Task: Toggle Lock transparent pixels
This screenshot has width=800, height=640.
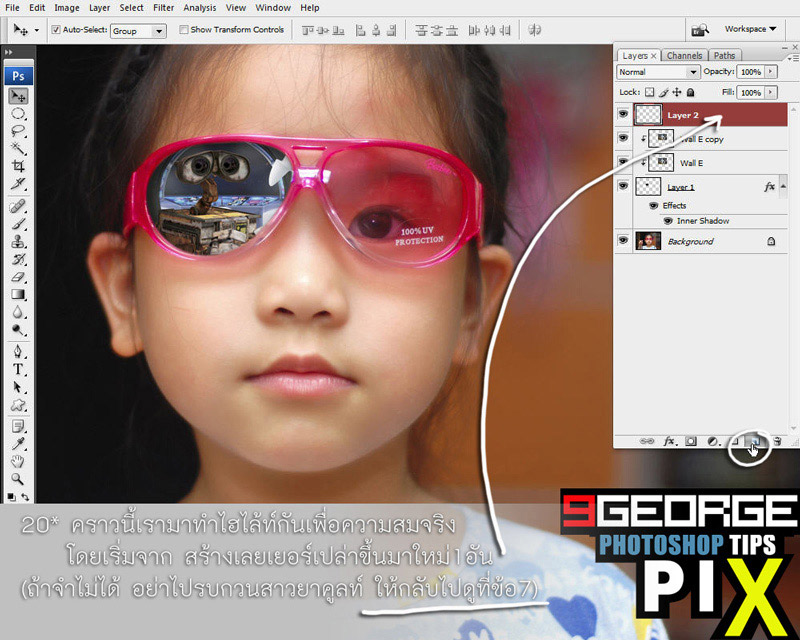Action: (649, 92)
